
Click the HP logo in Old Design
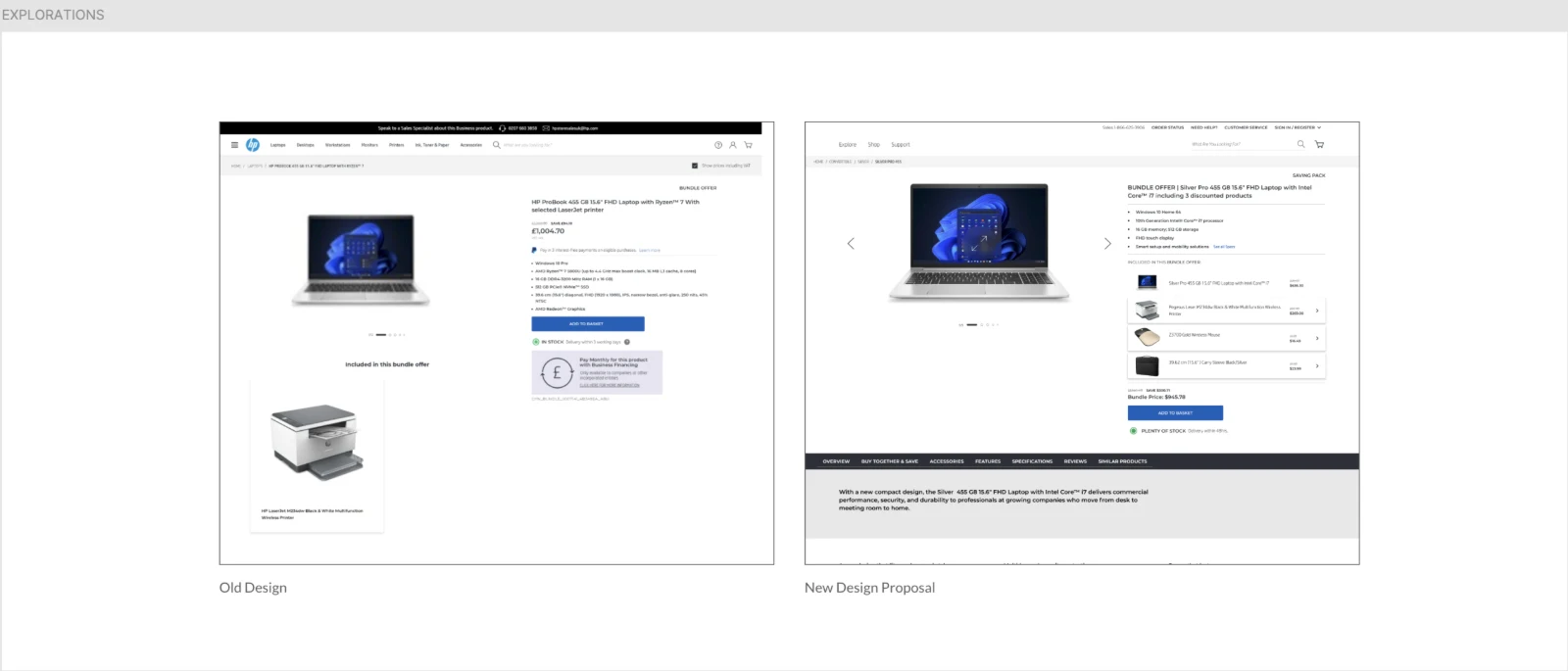(x=253, y=145)
